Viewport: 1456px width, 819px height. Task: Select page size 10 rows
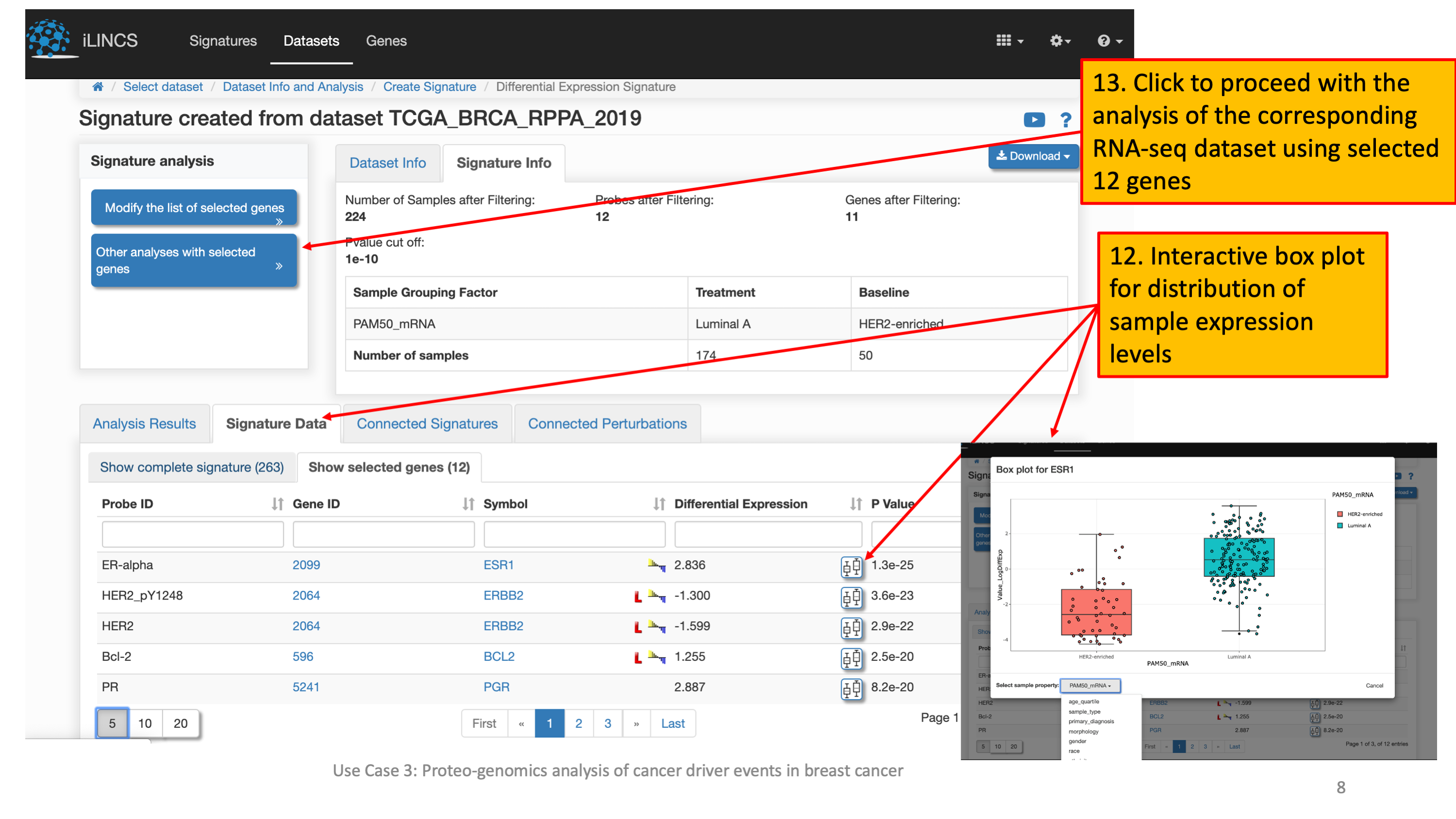click(145, 723)
